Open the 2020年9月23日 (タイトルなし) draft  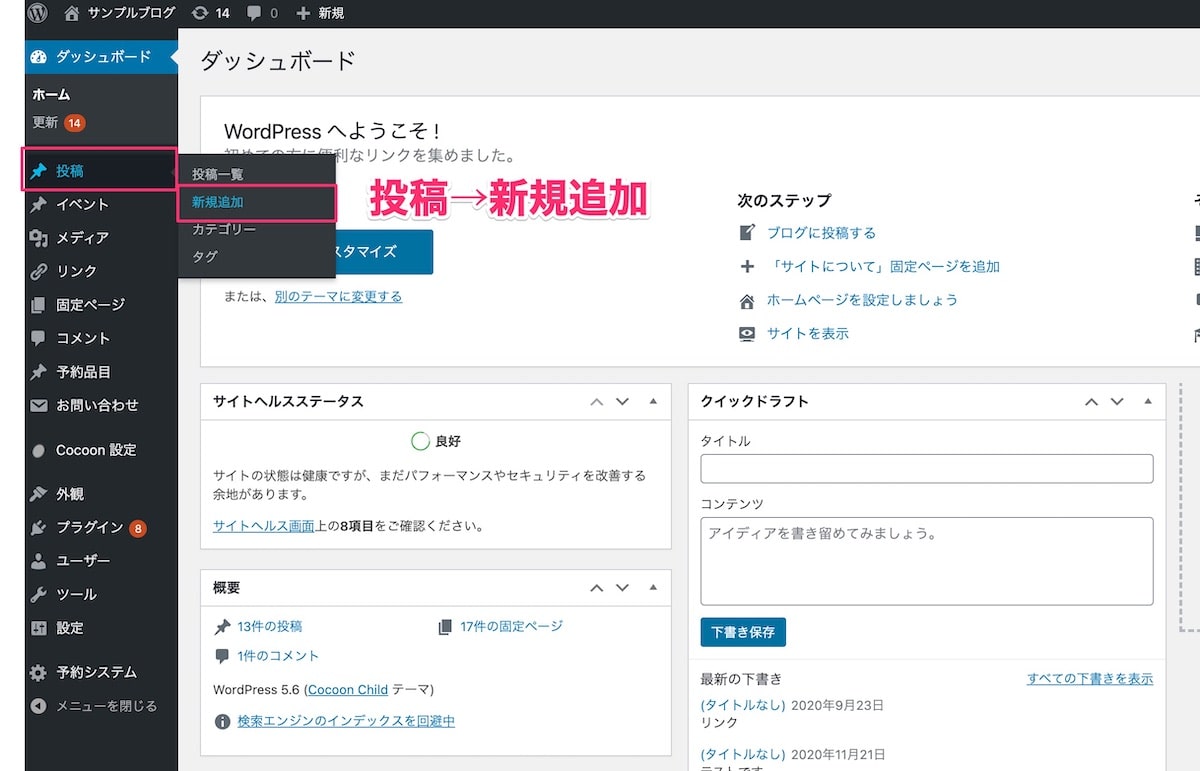[x=743, y=705]
